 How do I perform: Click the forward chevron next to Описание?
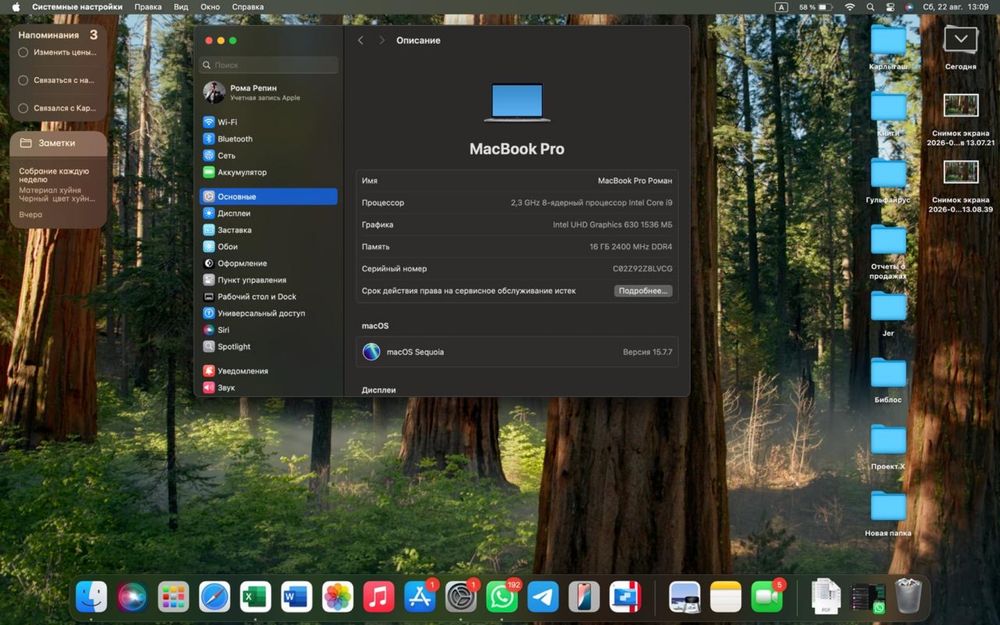pos(381,40)
